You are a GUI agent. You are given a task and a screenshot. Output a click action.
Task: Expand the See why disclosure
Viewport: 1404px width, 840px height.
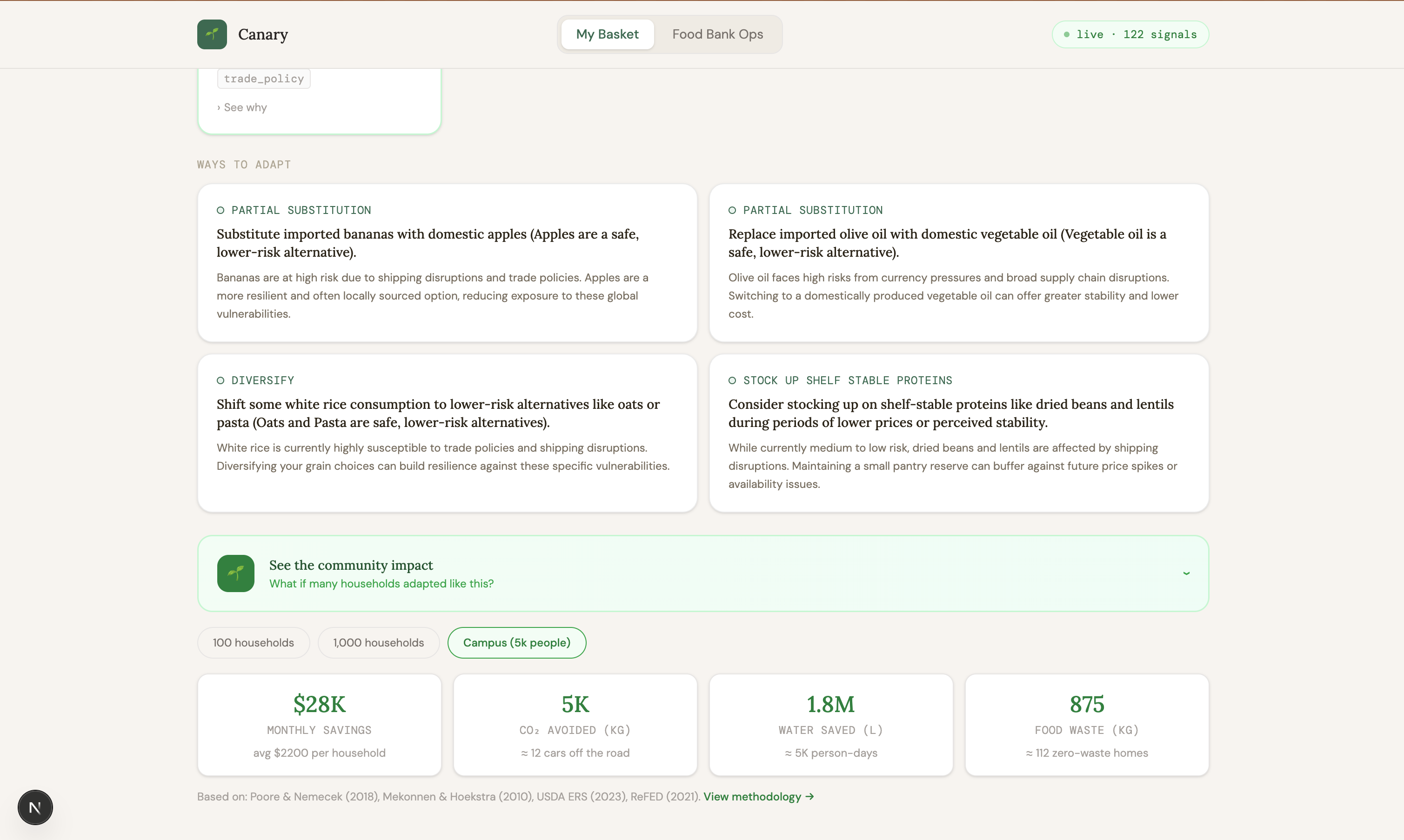242,107
